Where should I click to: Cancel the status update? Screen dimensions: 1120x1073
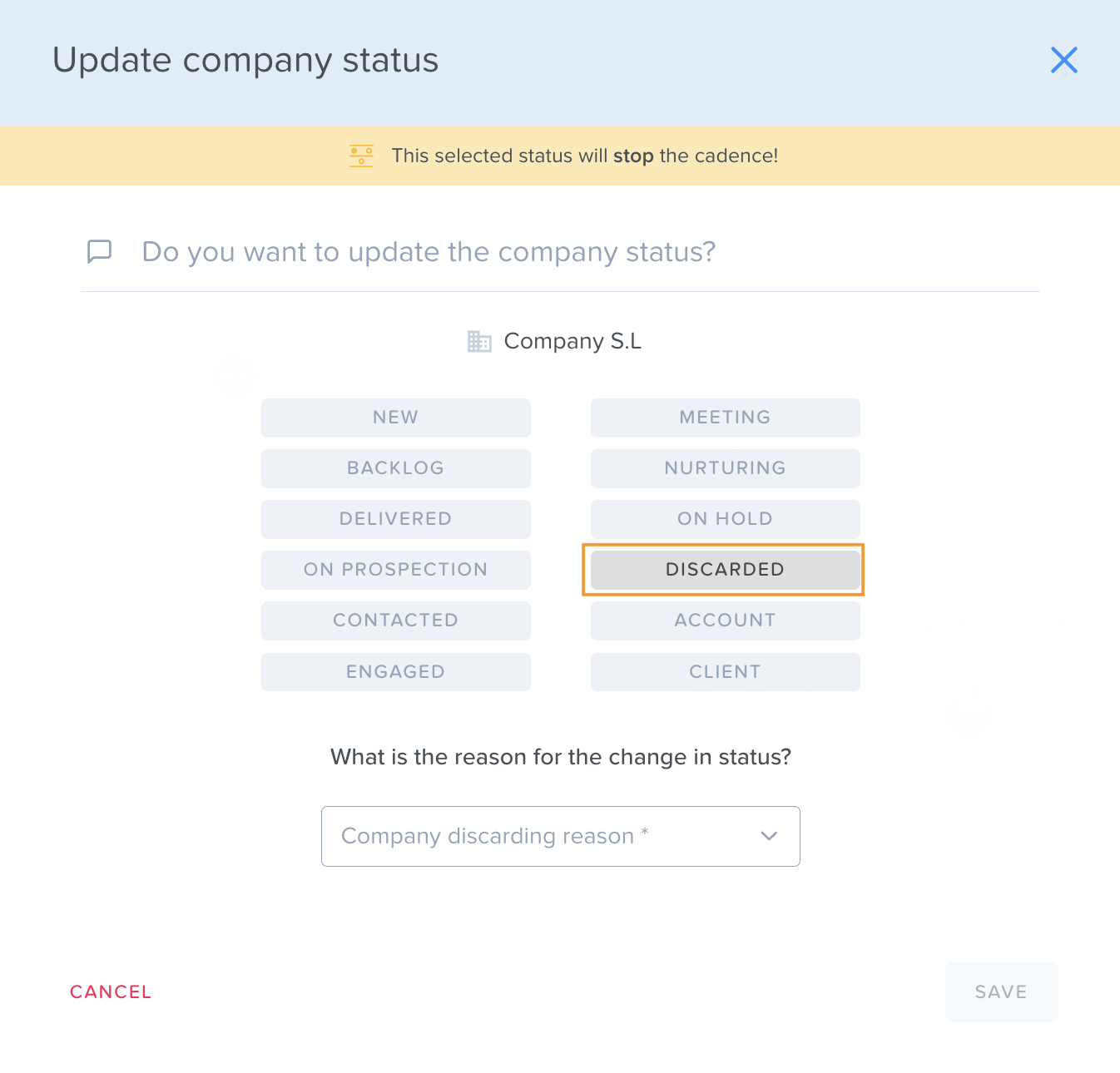pos(111,991)
